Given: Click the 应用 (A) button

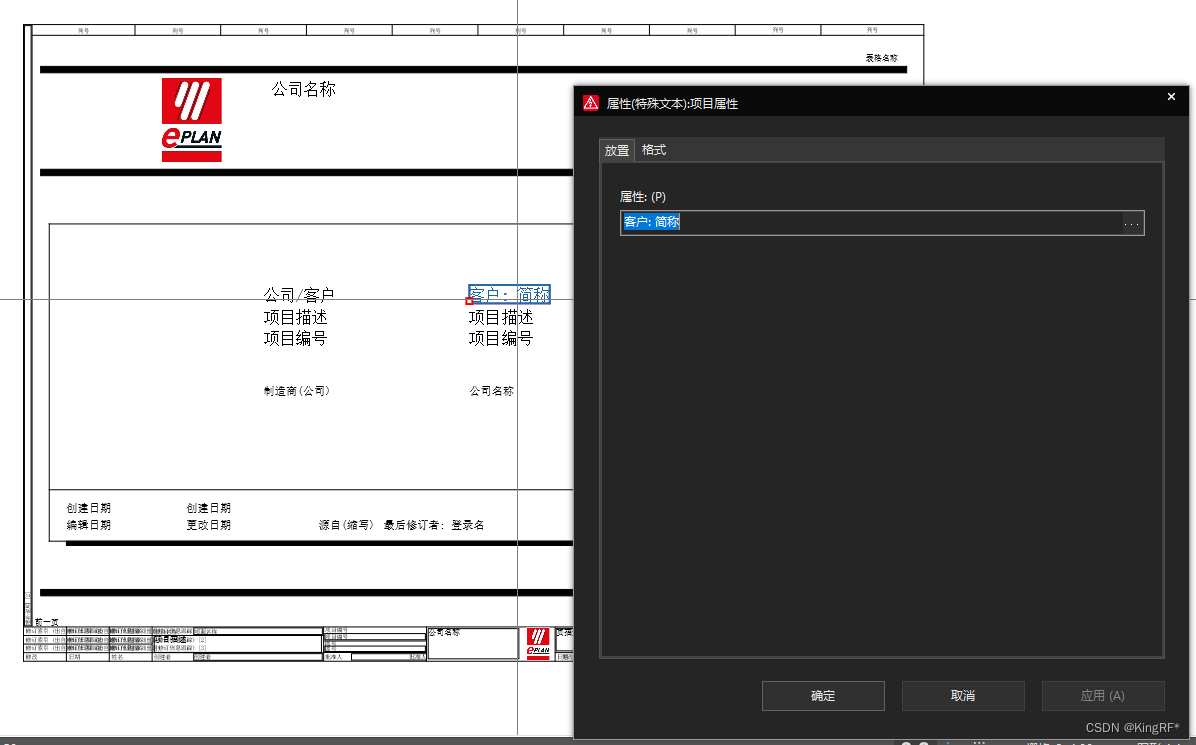Looking at the screenshot, I should (x=1103, y=696).
